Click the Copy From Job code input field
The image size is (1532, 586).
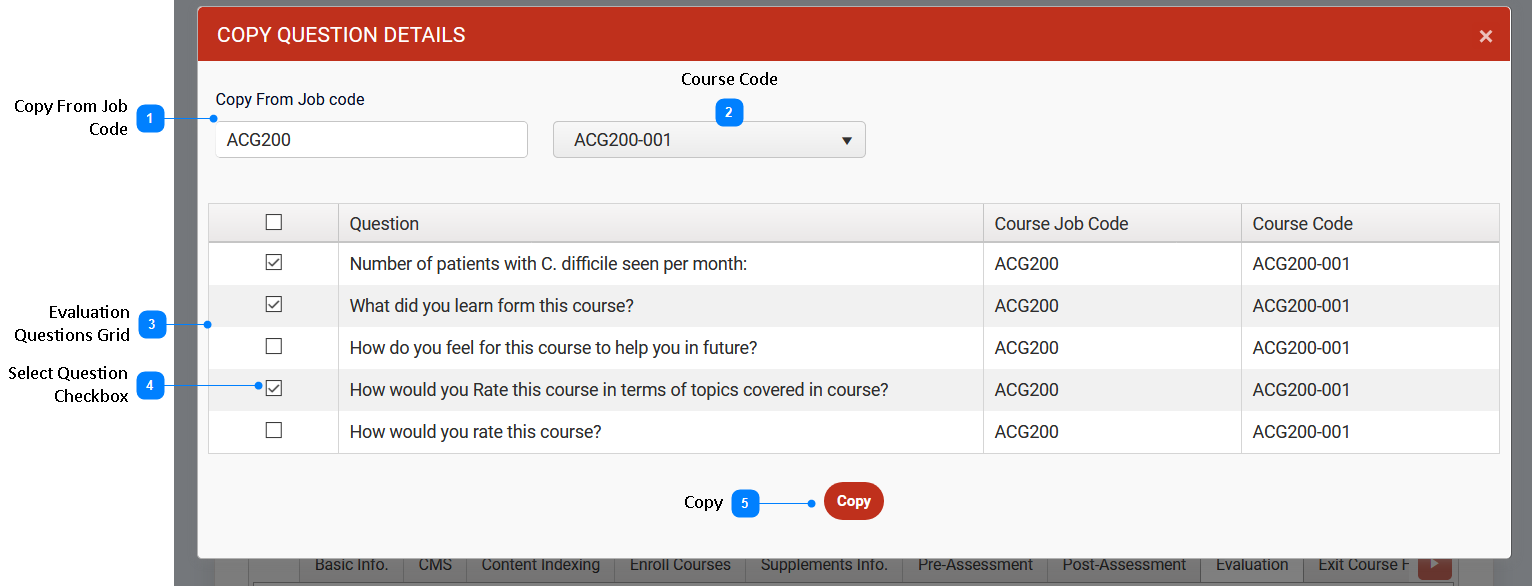(371, 140)
